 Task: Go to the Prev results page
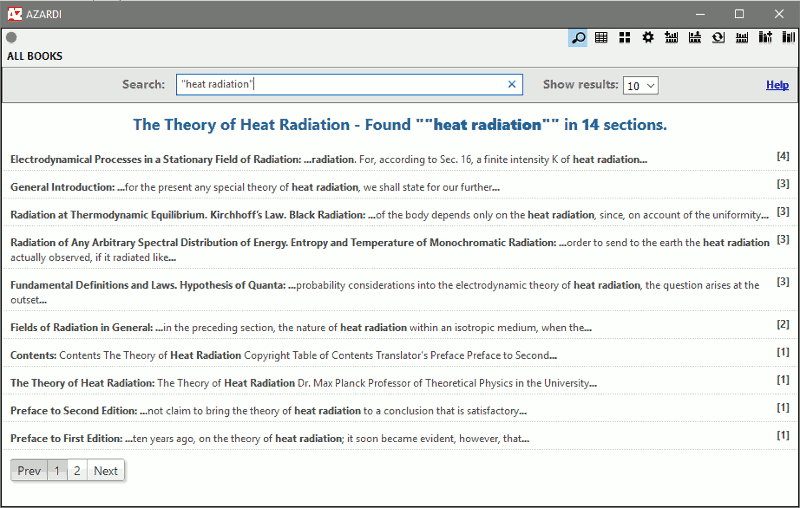(29, 471)
